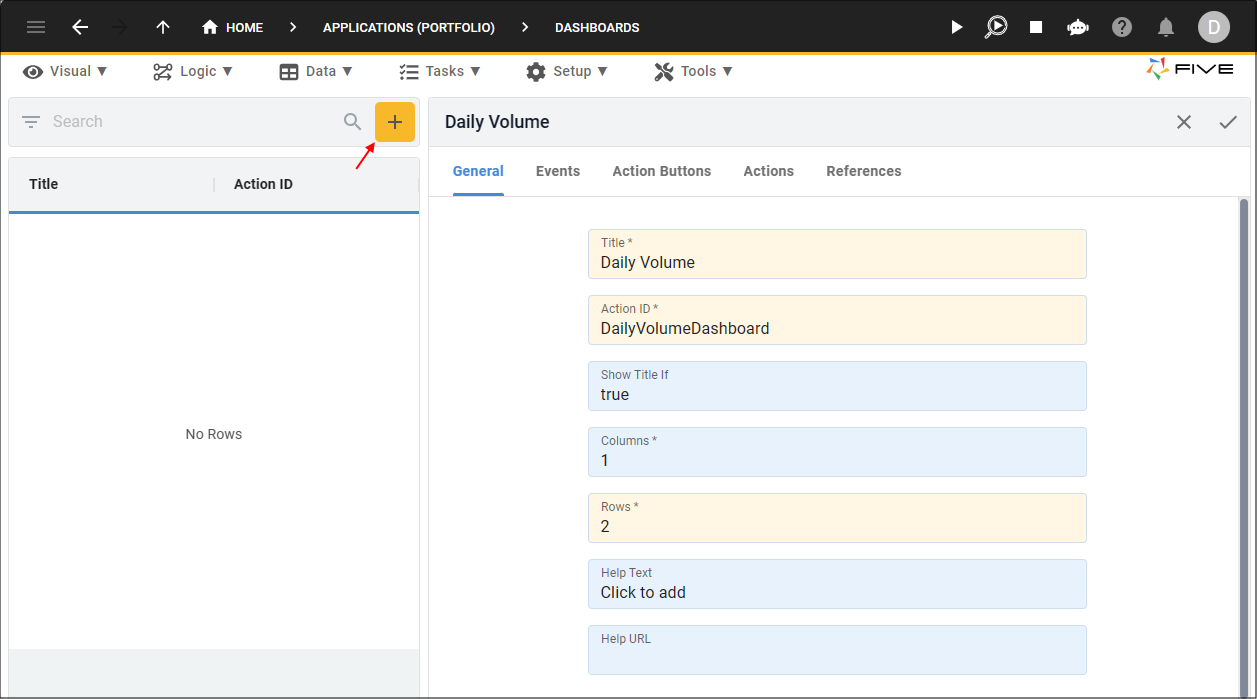Switch to the Actions tab

coord(769,171)
